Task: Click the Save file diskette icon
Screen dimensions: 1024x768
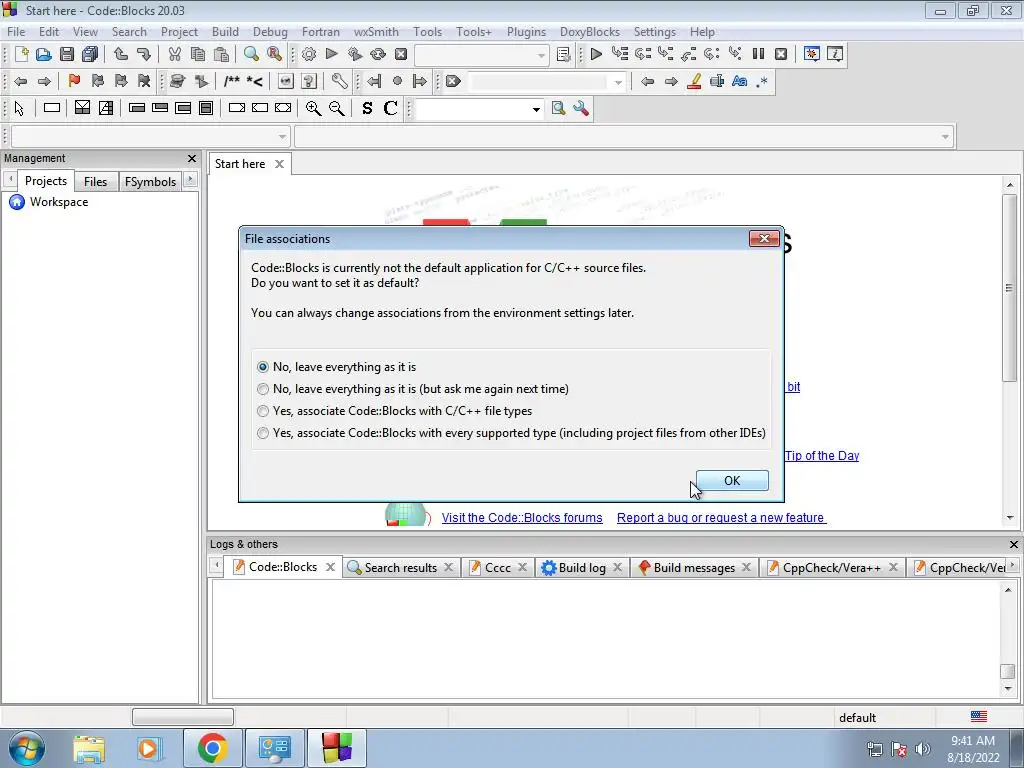Action: [x=67, y=54]
